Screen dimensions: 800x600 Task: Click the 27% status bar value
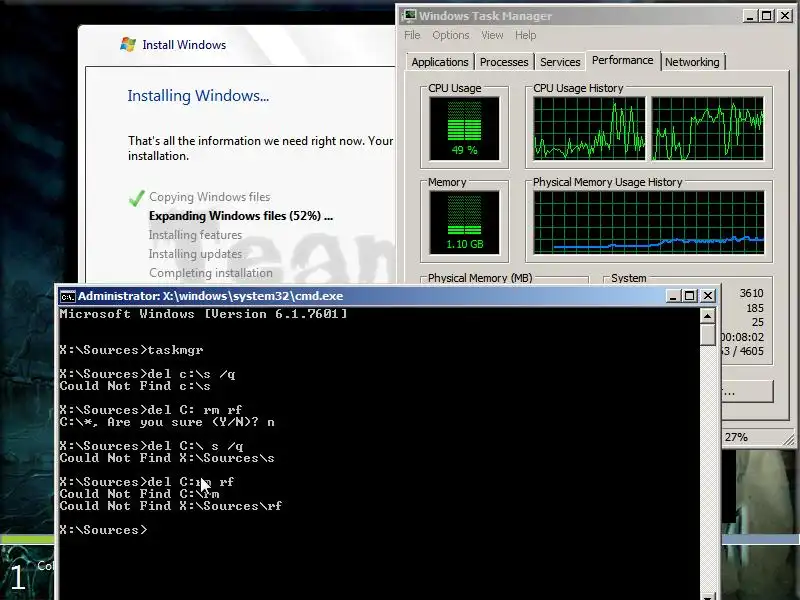point(736,437)
